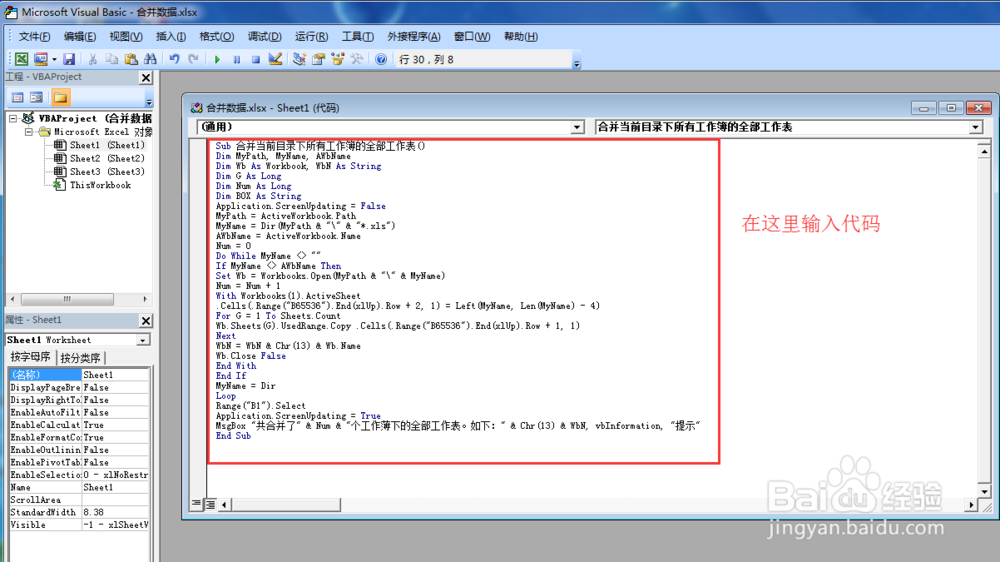Viewport: 1000px width, 562px height.
Task: Open the Toolbox toolbar icon
Action: pyautogui.click(x=357, y=59)
